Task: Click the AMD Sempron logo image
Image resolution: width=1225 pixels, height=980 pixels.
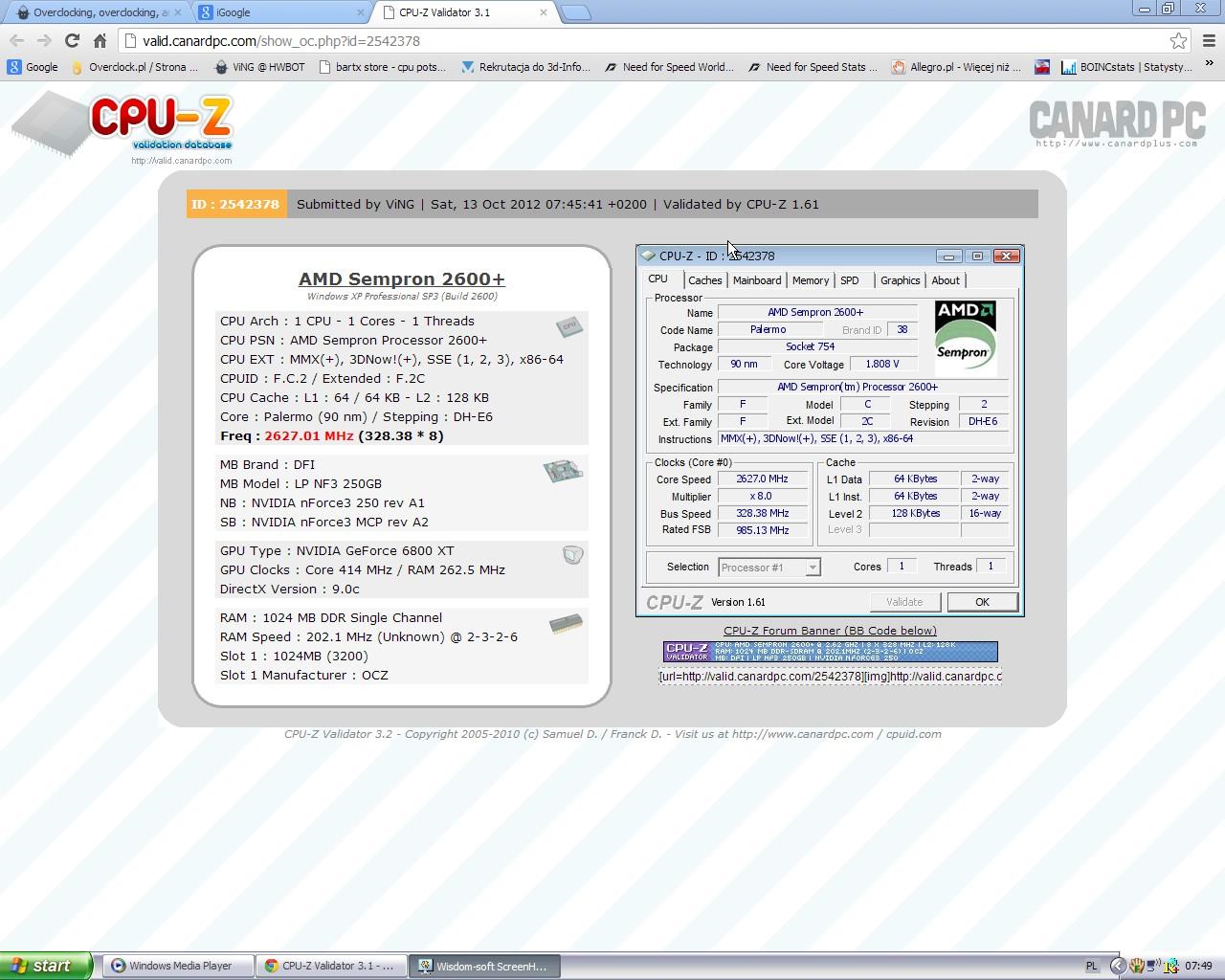Action: [x=965, y=337]
